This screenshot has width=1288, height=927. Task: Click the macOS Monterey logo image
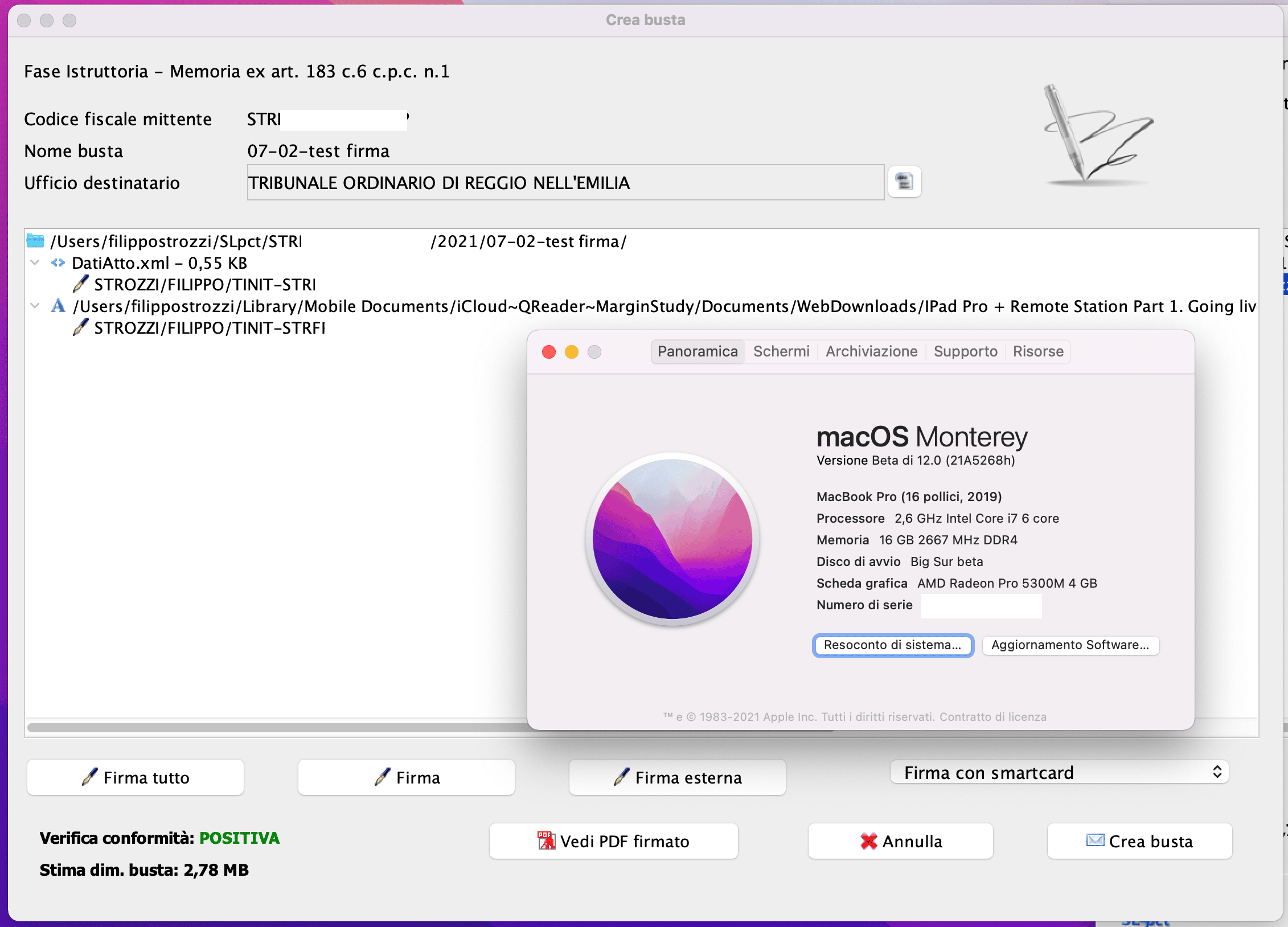(x=672, y=539)
